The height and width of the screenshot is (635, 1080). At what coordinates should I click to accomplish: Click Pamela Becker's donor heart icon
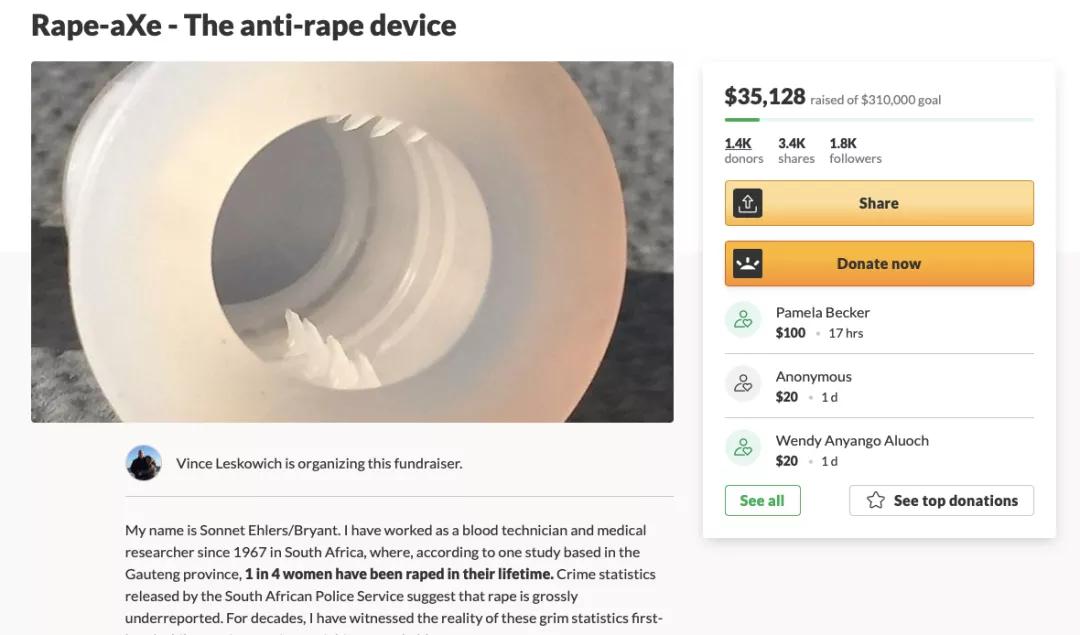(743, 320)
